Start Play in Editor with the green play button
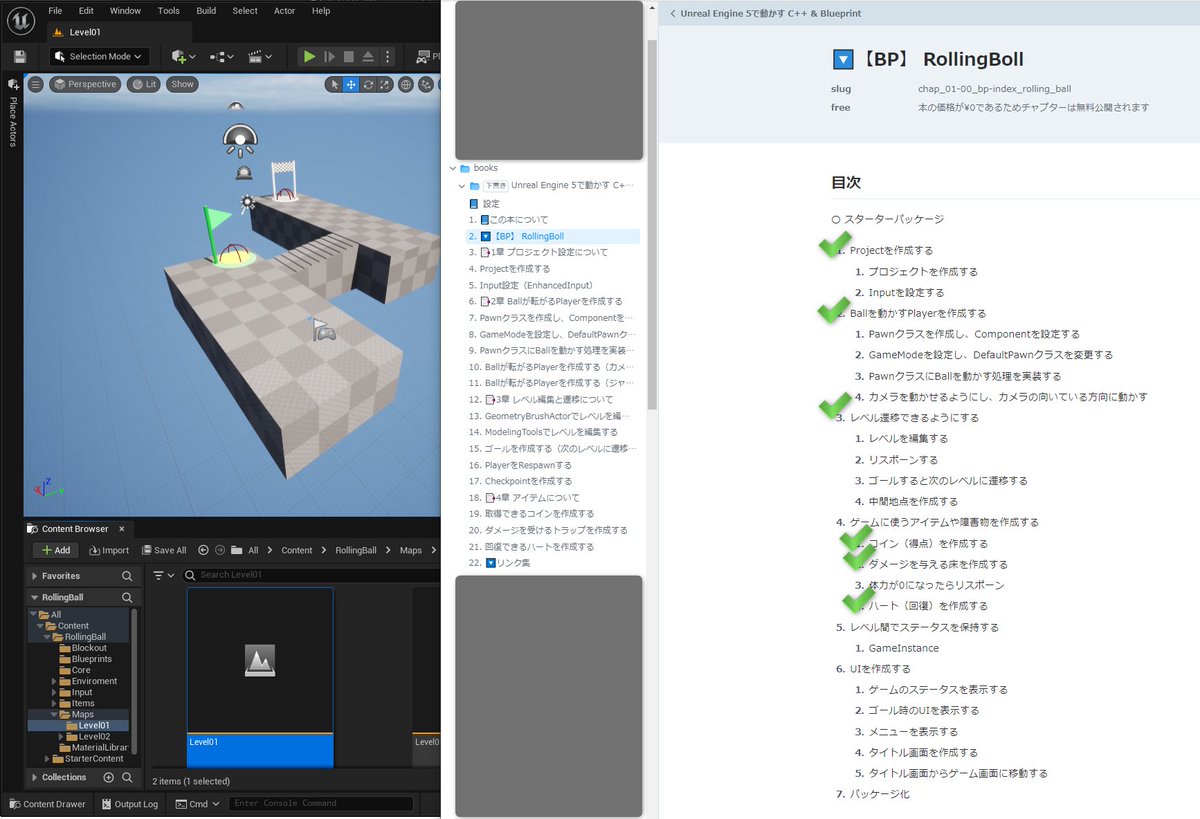 (310, 57)
